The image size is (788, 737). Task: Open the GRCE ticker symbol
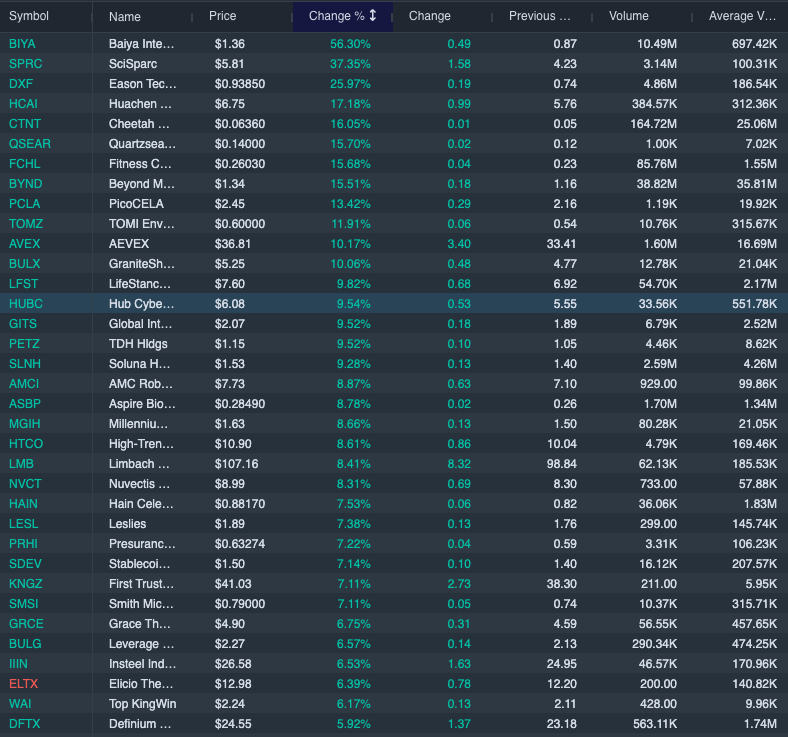click(x=26, y=624)
